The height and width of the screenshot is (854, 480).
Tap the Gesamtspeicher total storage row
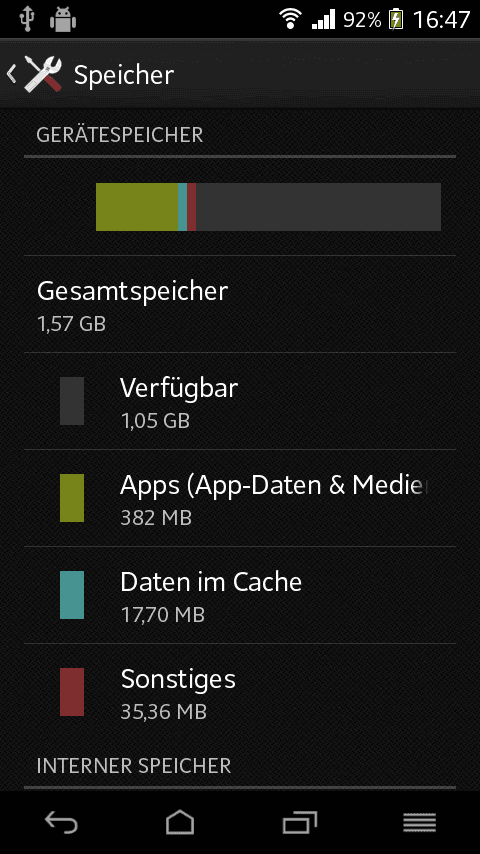click(240, 304)
